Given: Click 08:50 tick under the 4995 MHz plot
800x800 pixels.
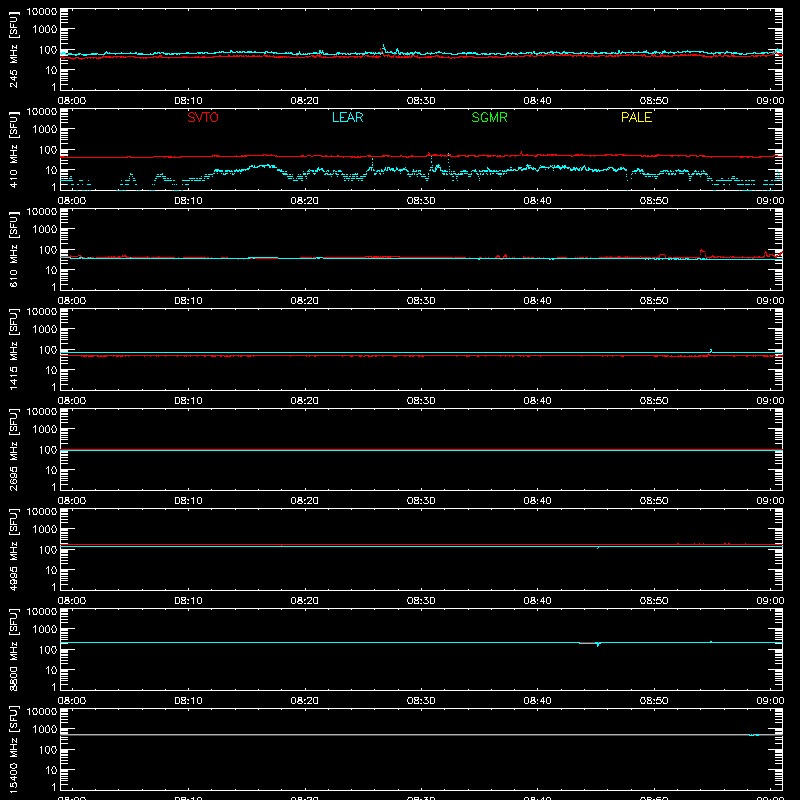Looking at the screenshot, I should point(654,601).
